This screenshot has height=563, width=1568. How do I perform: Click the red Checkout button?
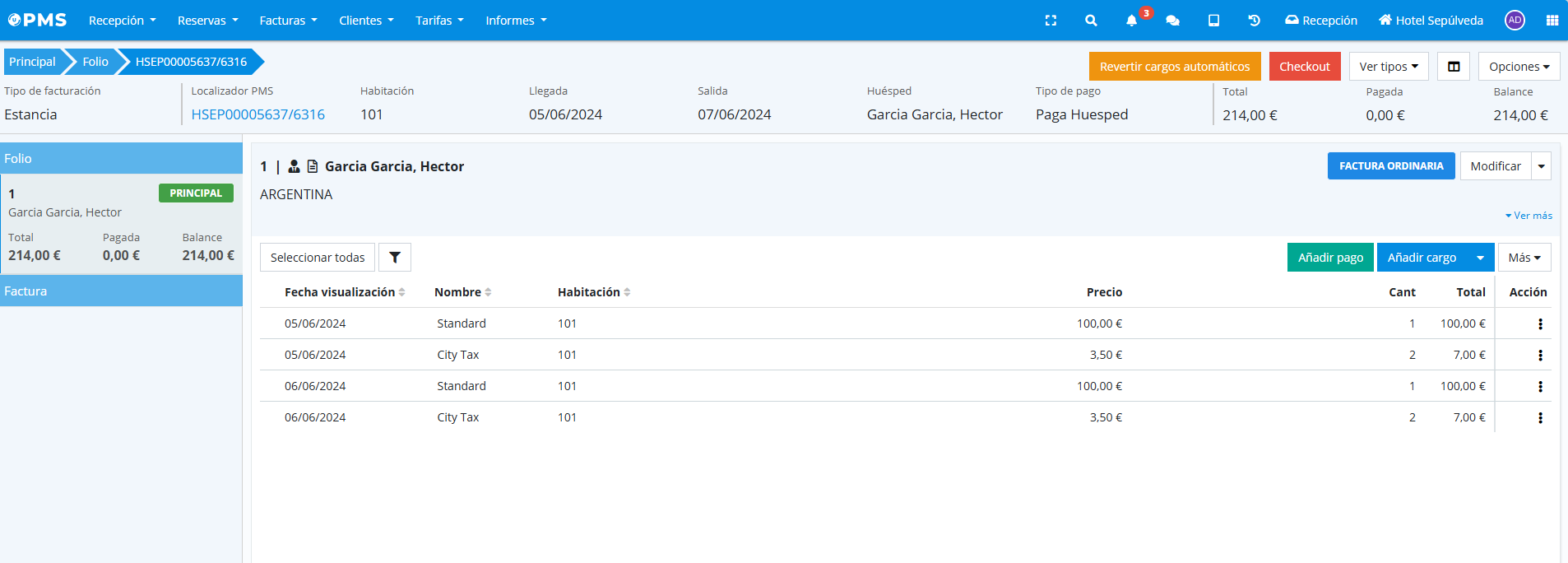click(1305, 67)
